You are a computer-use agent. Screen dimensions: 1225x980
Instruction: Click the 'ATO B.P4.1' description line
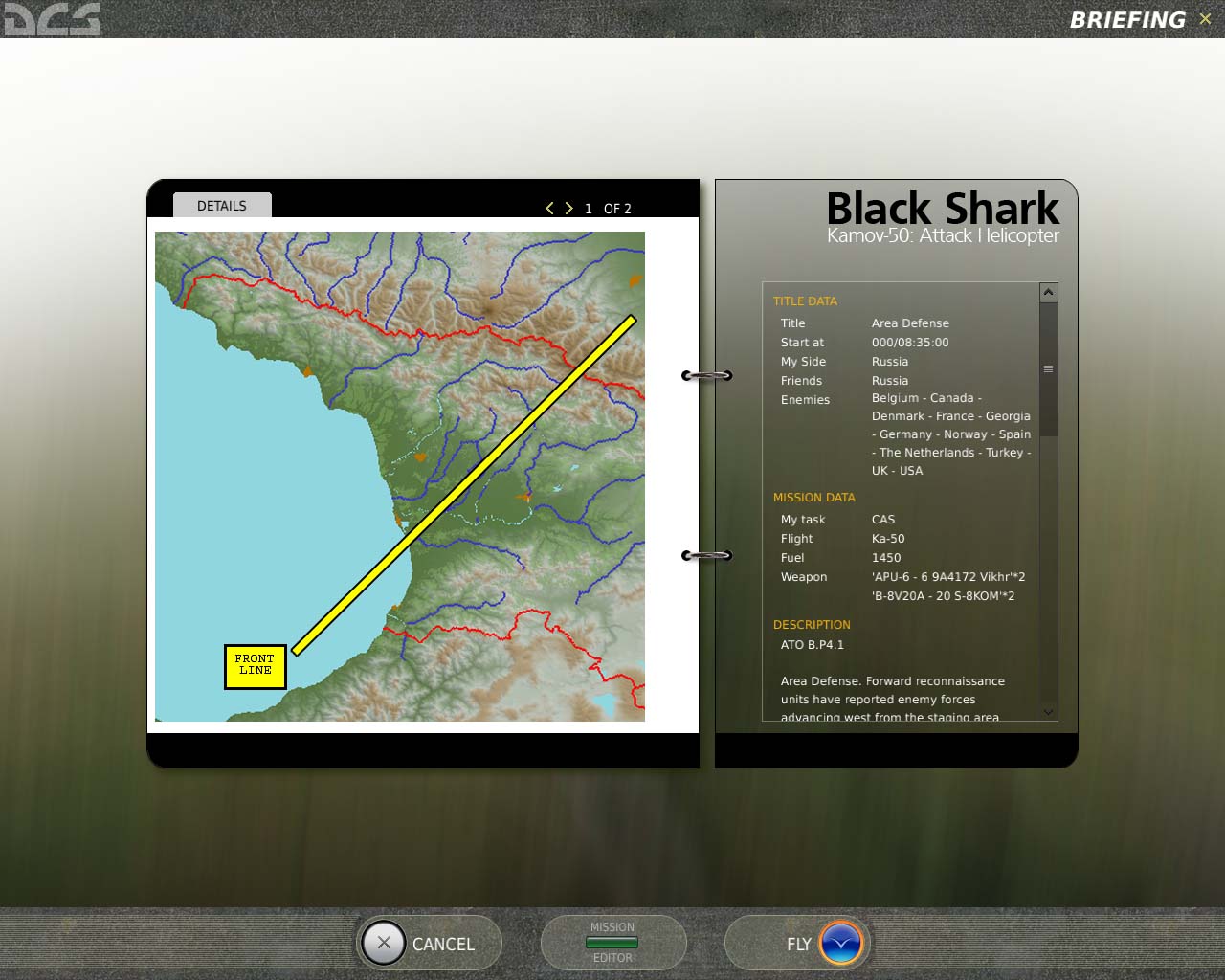click(x=813, y=645)
